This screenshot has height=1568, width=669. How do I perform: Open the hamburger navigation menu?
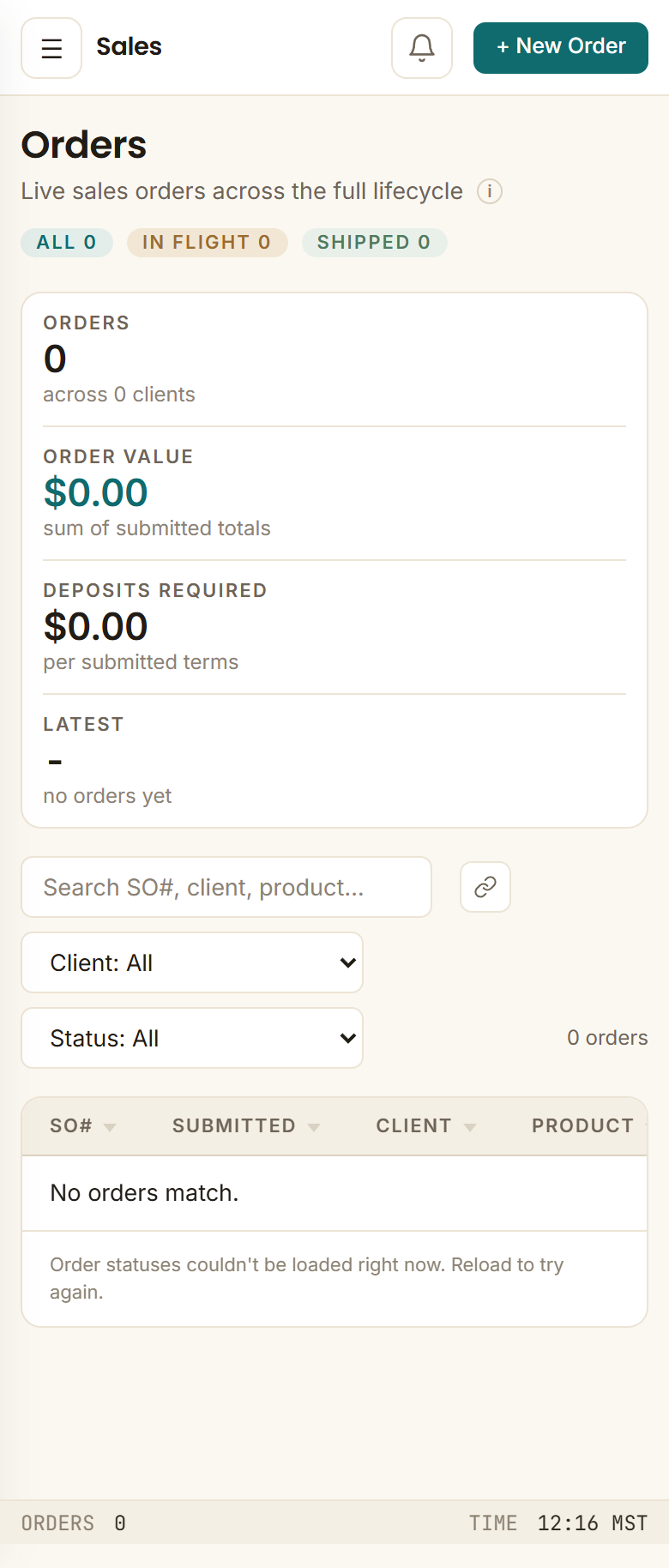(51, 48)
